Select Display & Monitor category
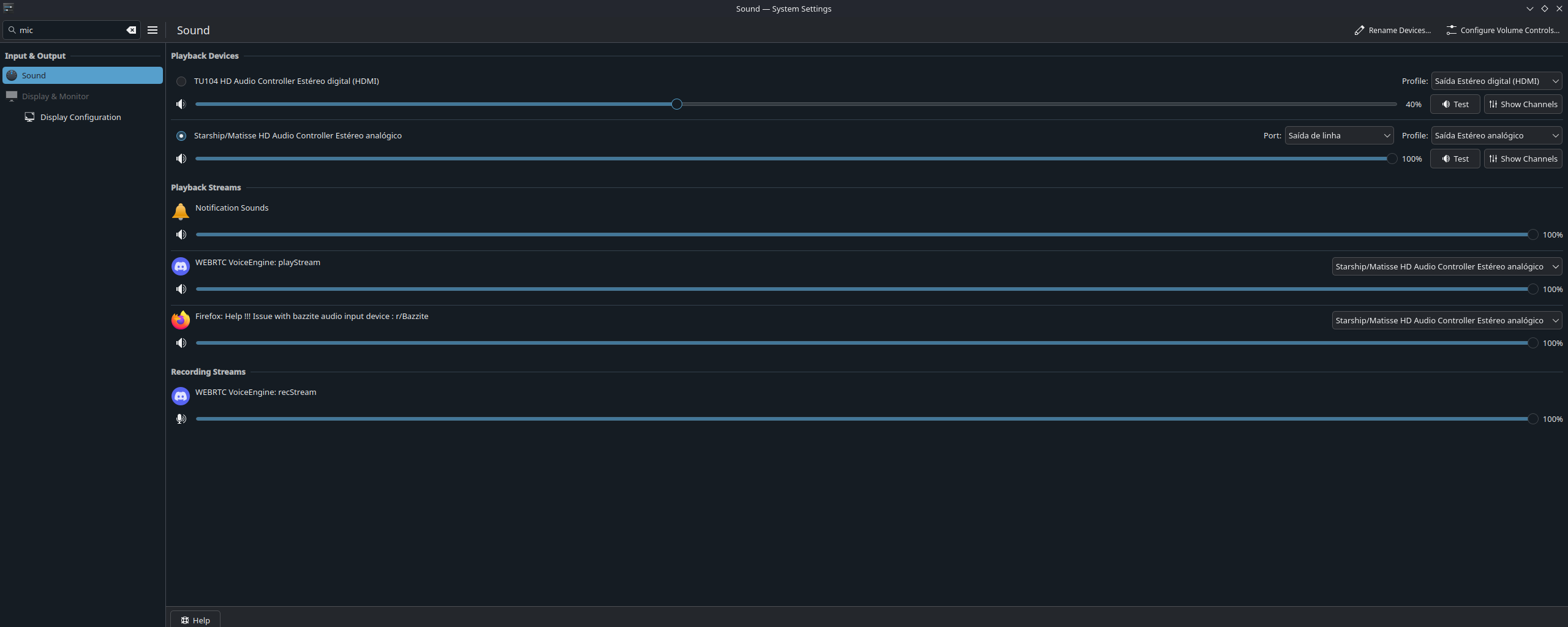1568x627 pixels. coord(83,96)
